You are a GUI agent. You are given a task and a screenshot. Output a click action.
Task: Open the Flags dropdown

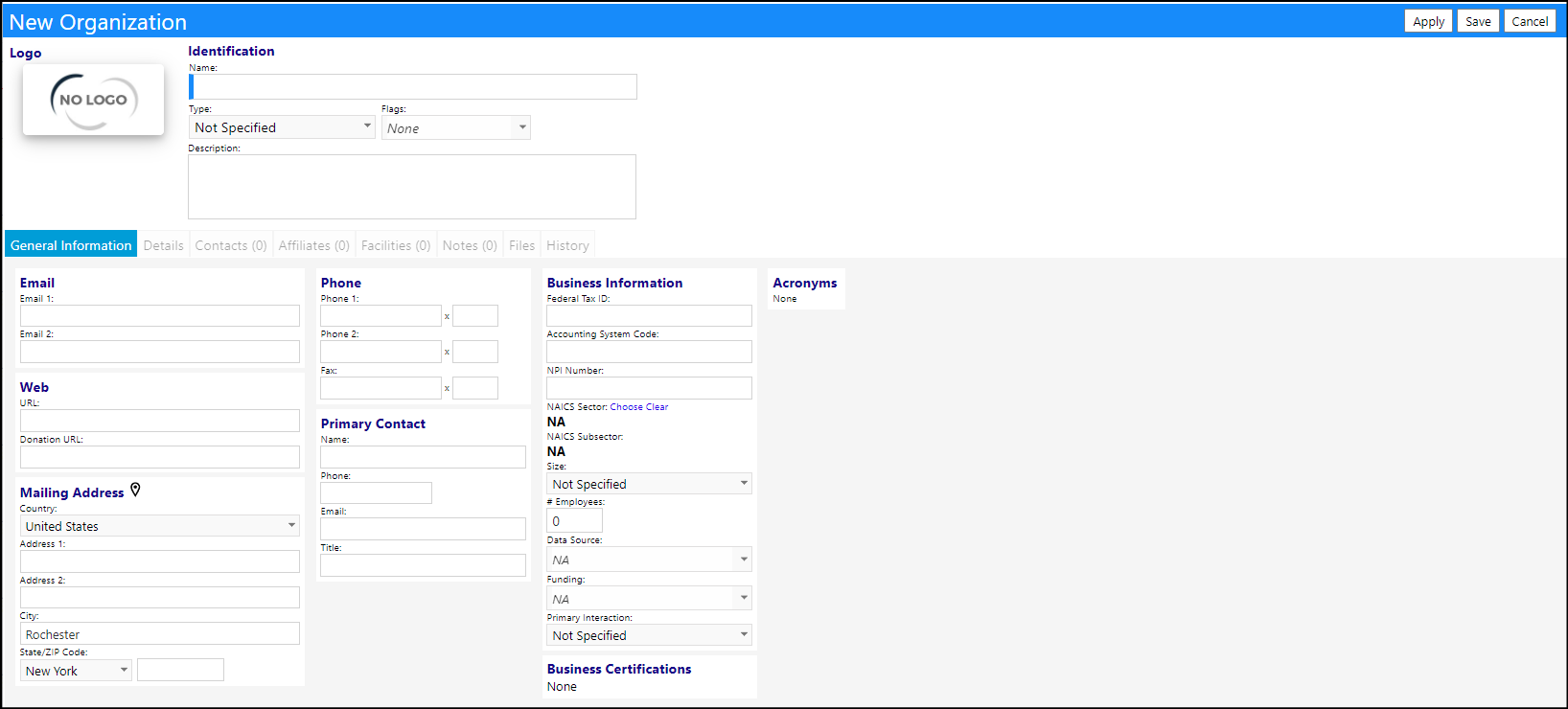pos(456,127)
